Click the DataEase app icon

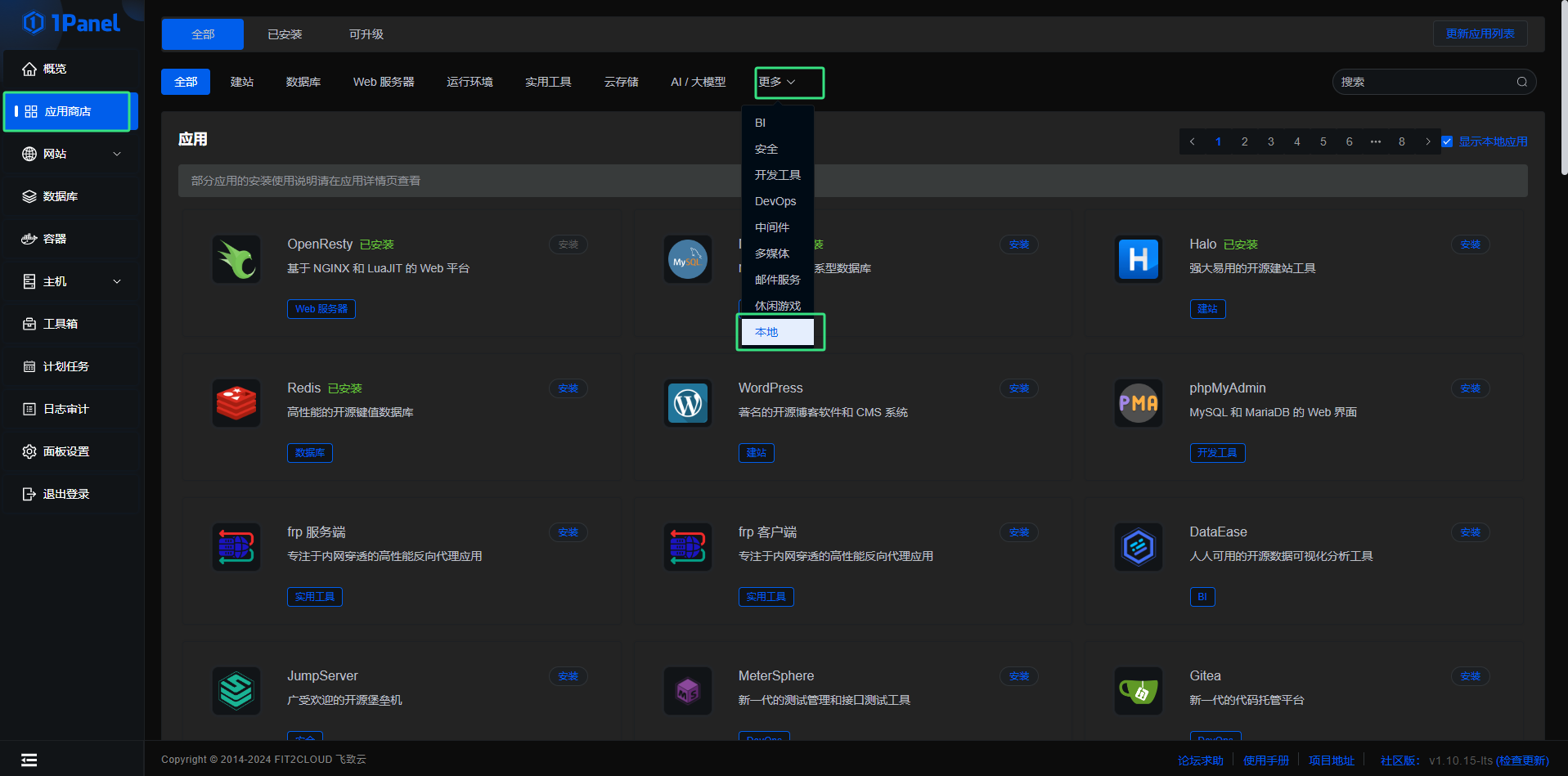(1139, 547)
